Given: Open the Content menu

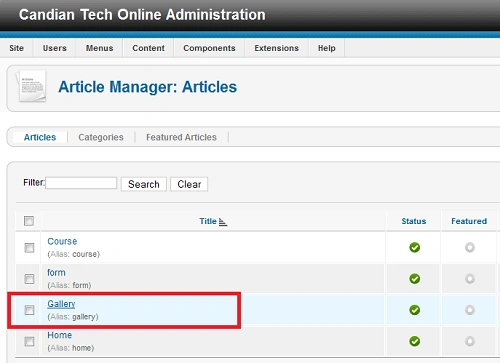Looking at the screenshot, I should 148,48.
